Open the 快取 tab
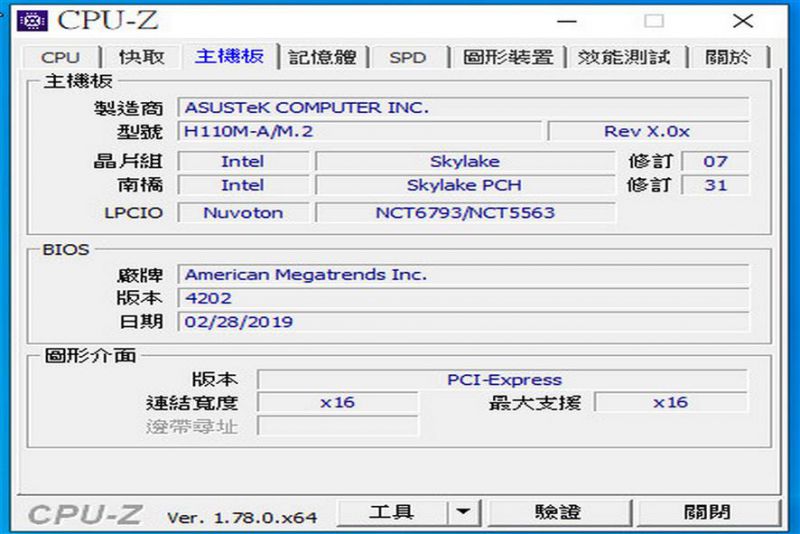Image resolution: width=800 pixels, height=534 pixels. point(141,57)
